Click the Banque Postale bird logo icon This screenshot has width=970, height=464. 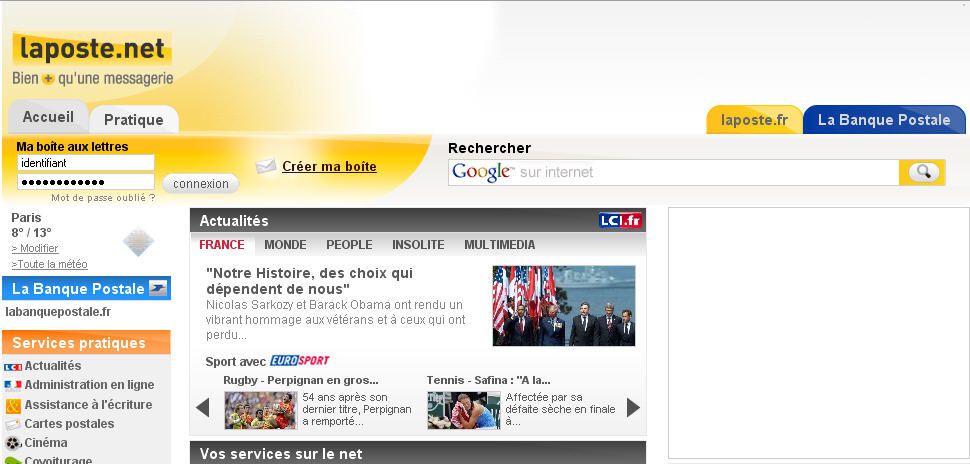click(x=158, y=288)
